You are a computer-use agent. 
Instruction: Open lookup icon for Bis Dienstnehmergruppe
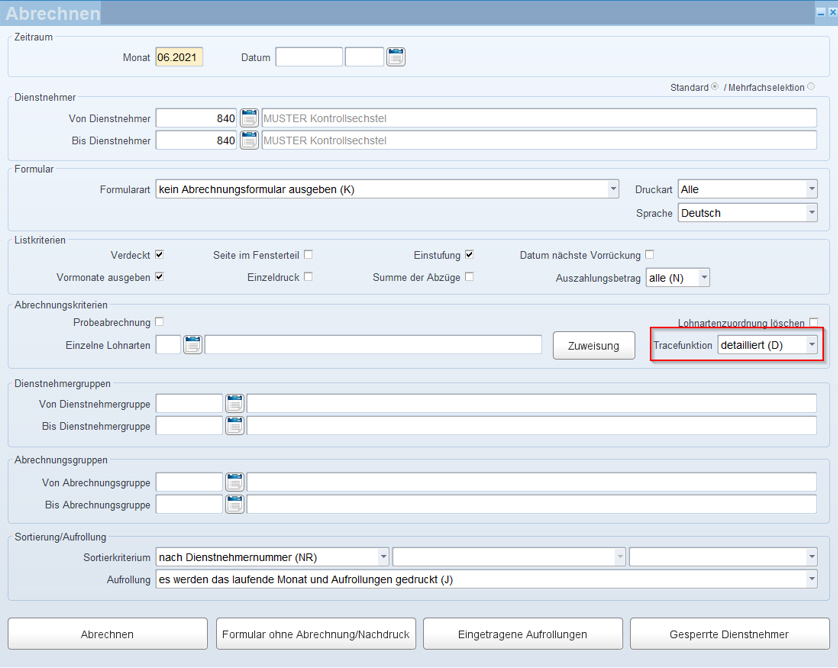point(235,427)
